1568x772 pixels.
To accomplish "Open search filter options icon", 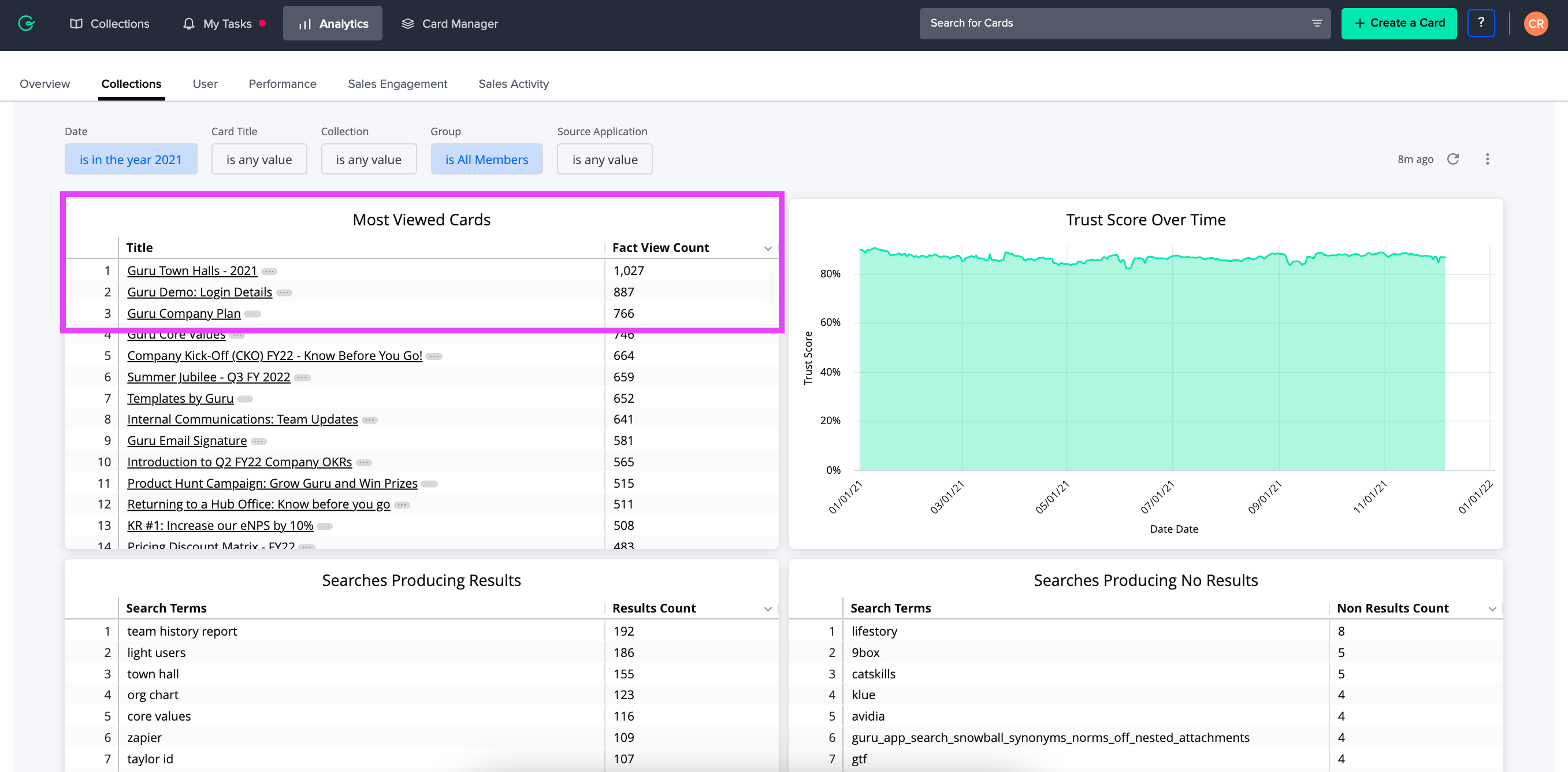I will point(1317,23).
